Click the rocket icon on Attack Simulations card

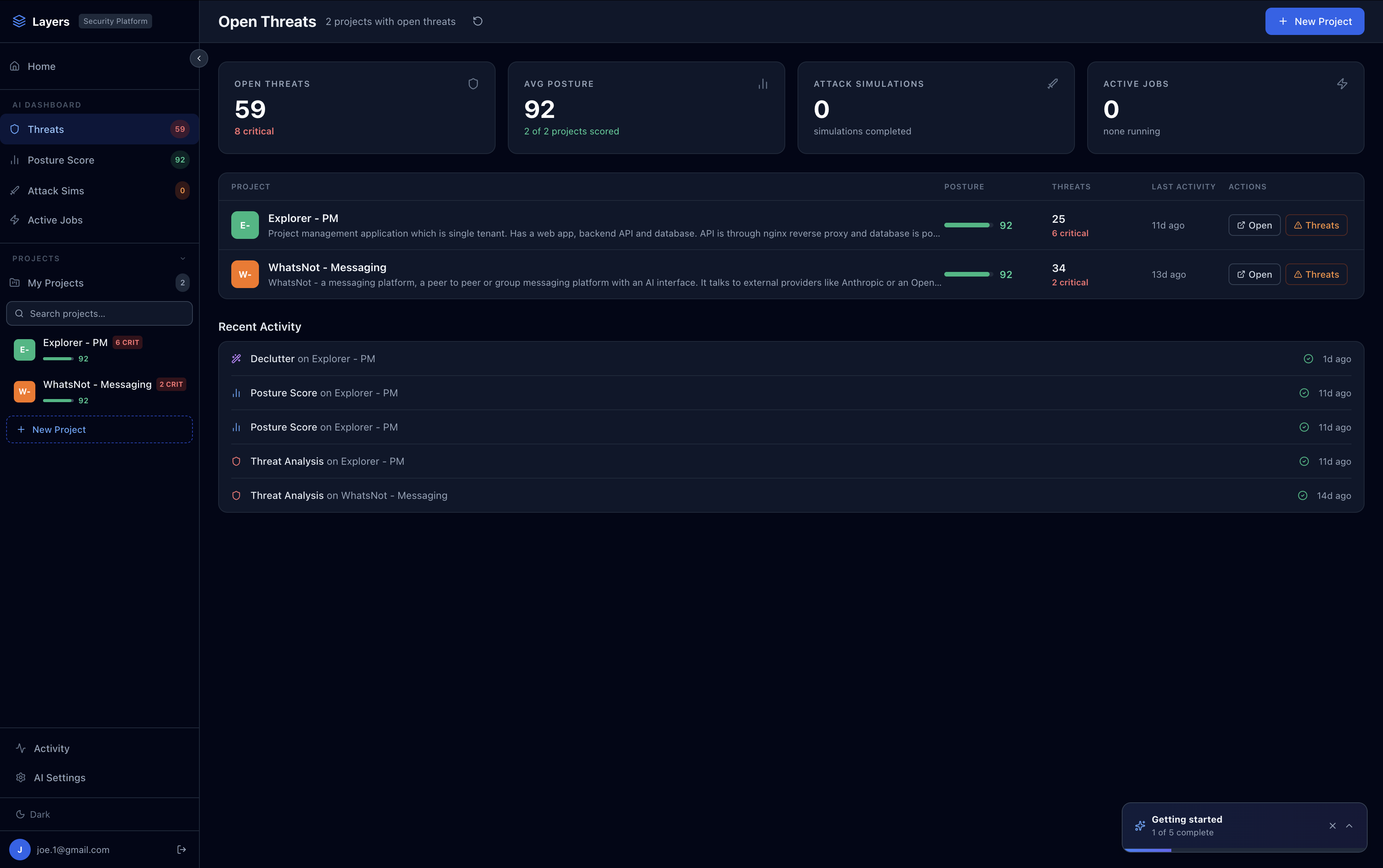pyautogui.click(x=1052, y=84)
